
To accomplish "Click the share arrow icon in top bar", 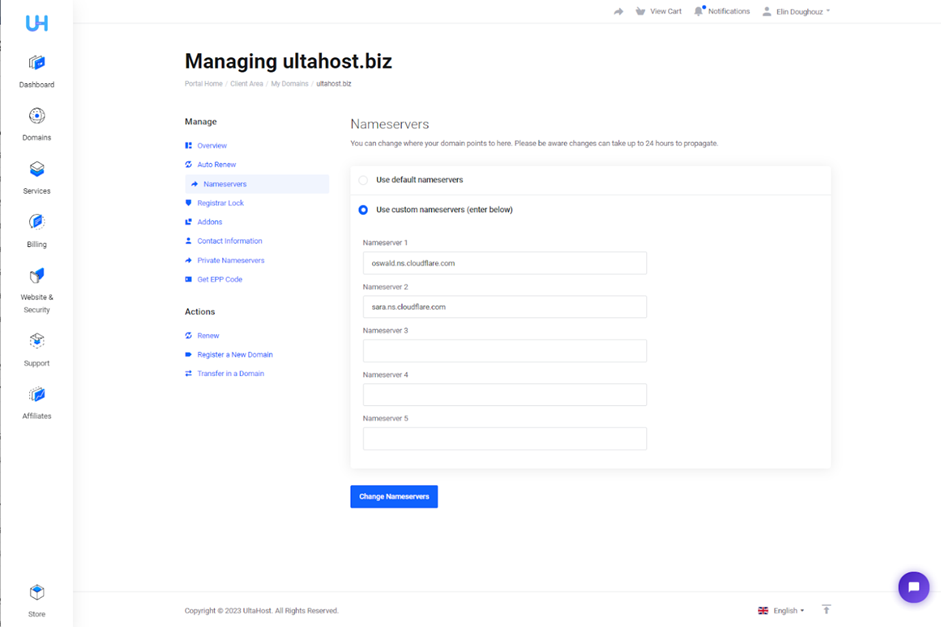I will (x=618, y=11).
